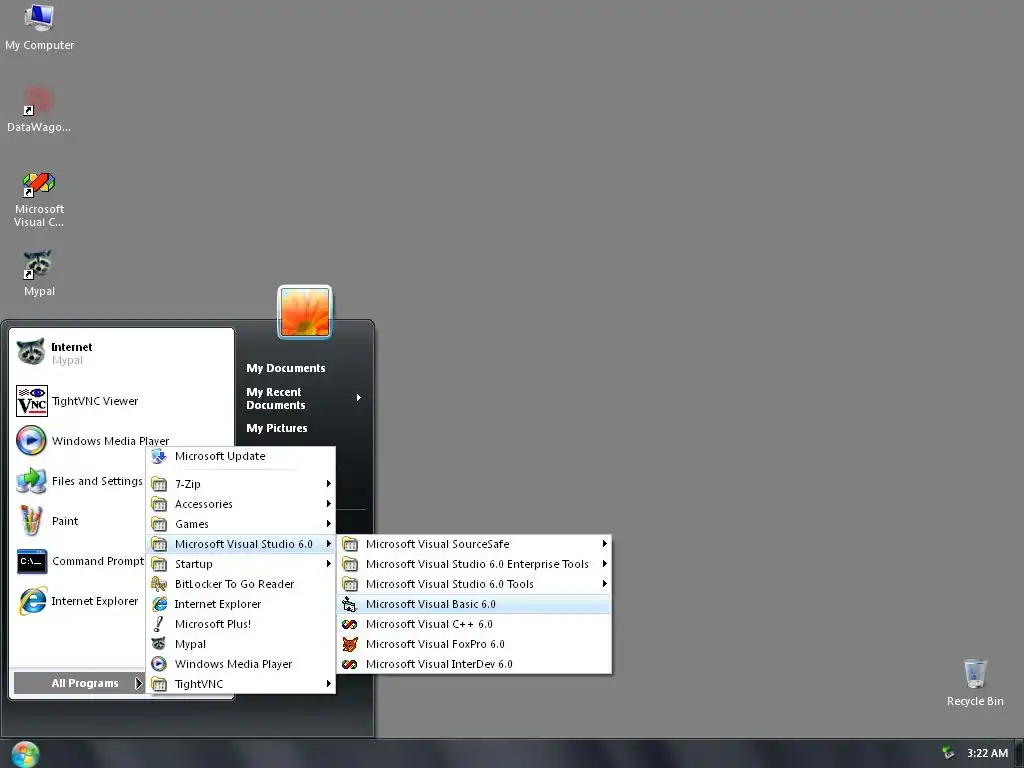Expand Microsoft Visual SourceSafe submenu
Image resolution: width=1024 pixels, height=768 pixels.
click(x=475, y=544)
